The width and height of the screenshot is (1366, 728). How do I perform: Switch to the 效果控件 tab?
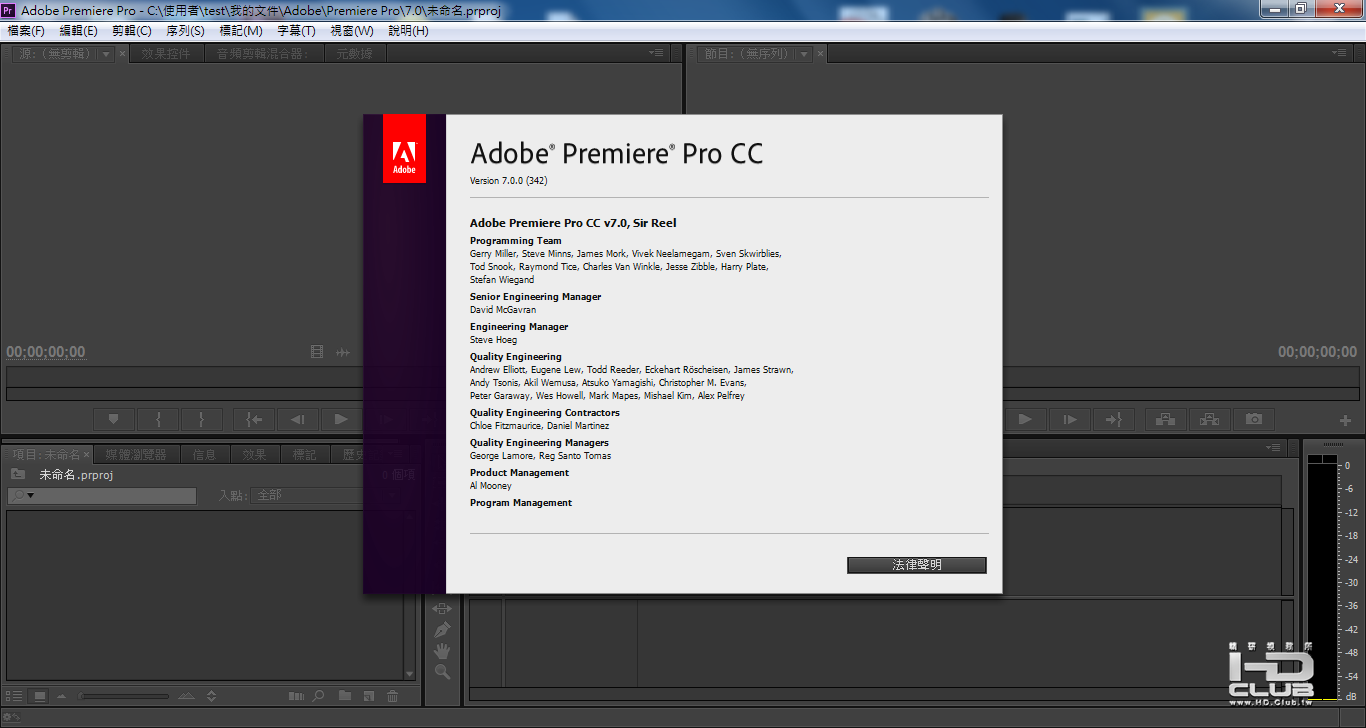click(166, 54)
